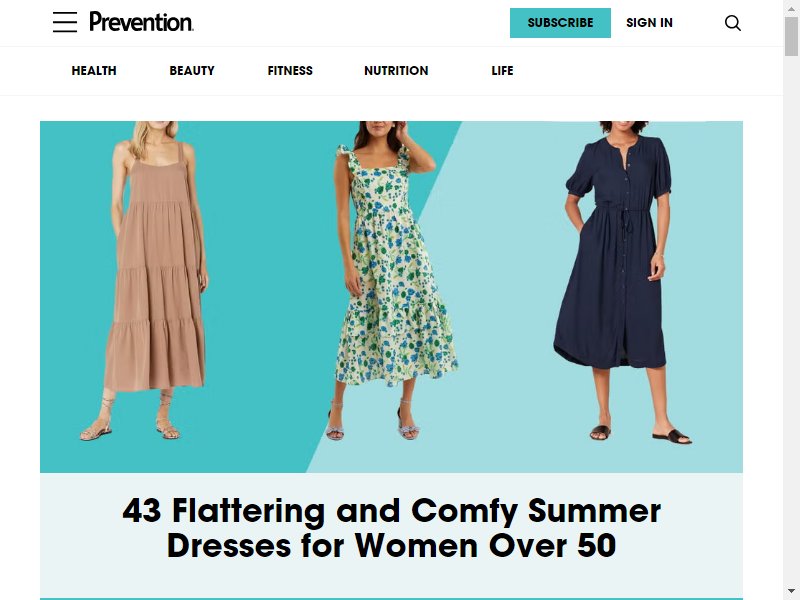The width and height of the screenshot is (800, 600).
Task: Open the Life section
Action: [x=502, y=70]
